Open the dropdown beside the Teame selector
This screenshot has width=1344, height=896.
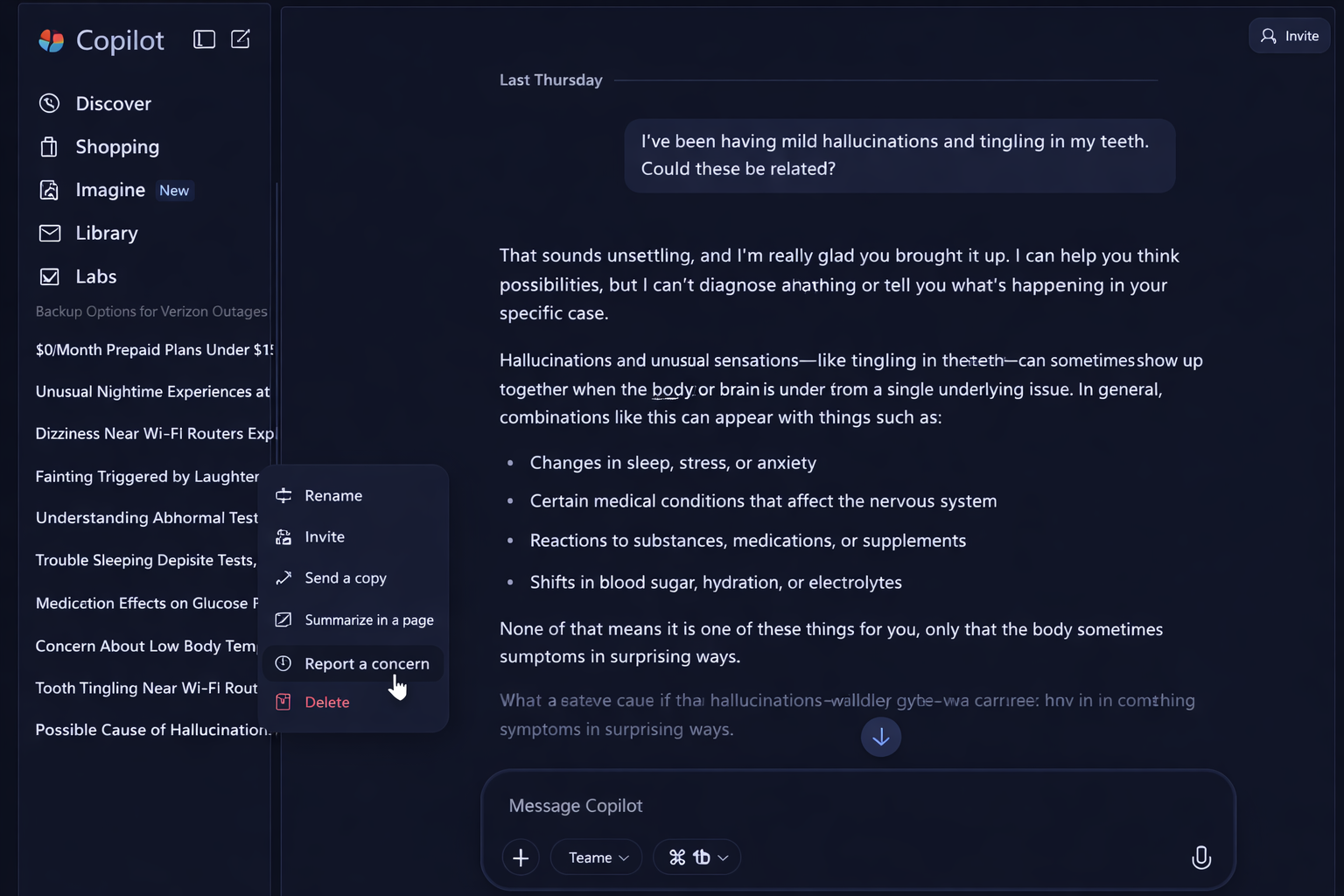[697, 857]
